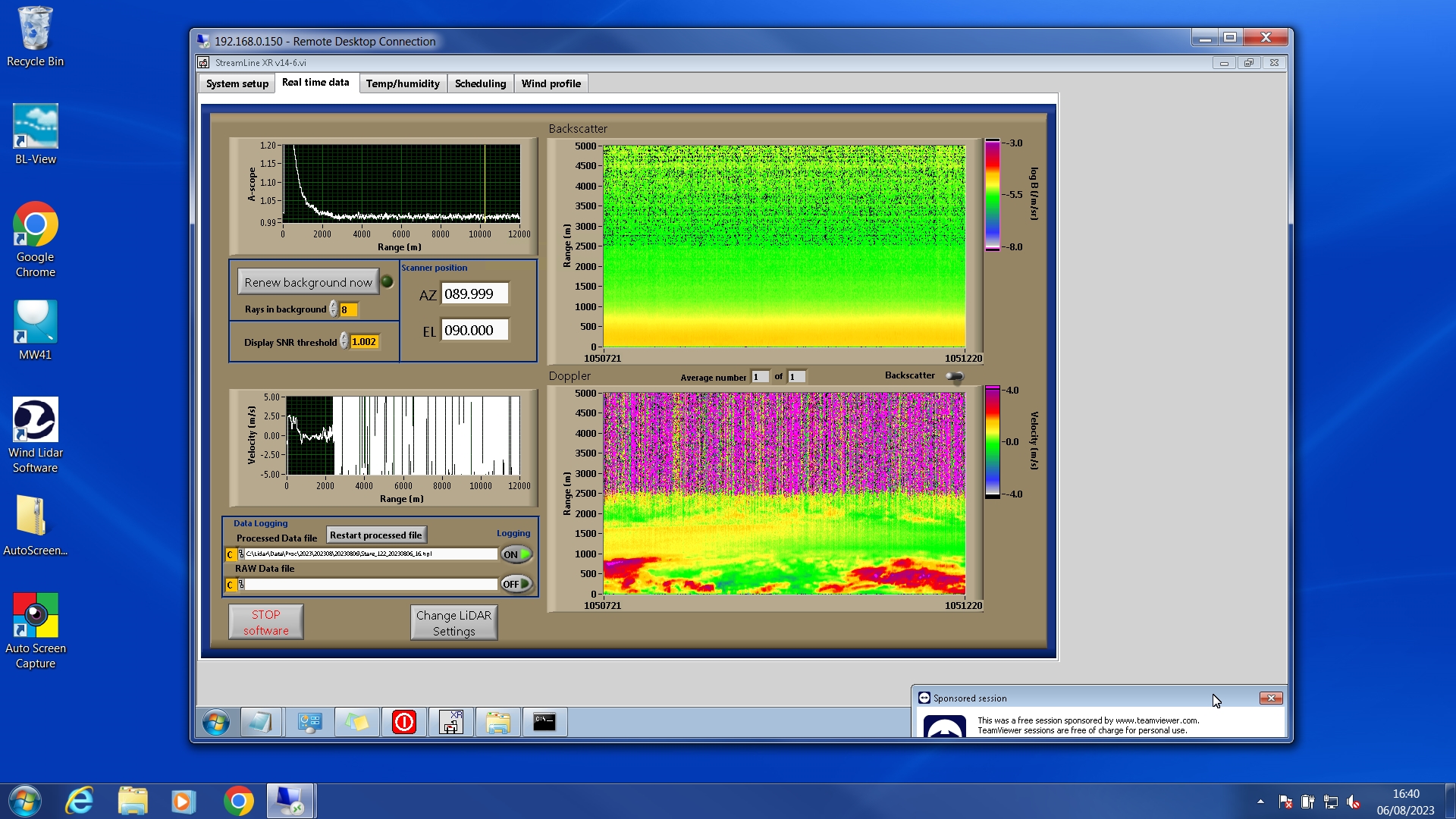Open the StreamLine XR app in remote taskbar
This screenshot has width=1456, height=819.
(451, 722)
